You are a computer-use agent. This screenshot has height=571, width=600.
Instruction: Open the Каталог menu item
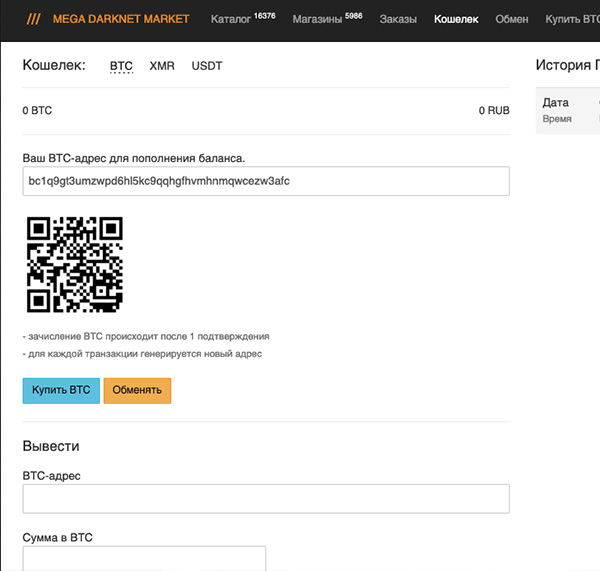[x=231, y=19]
